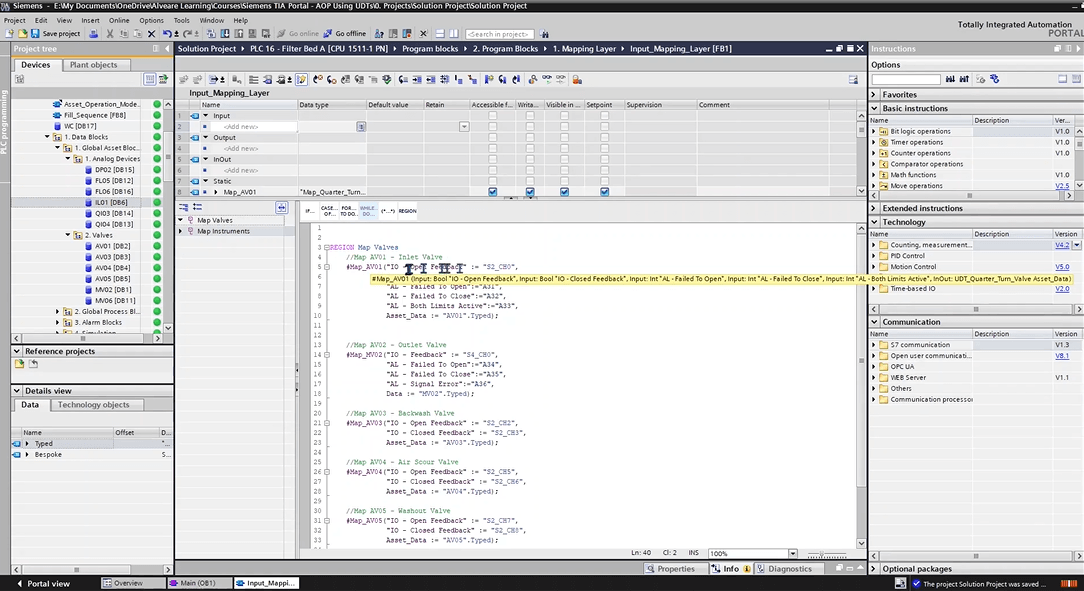Screen dimensions: 1084x591
Task: Toggle Accessible from HMI checkbox for Map_AV01
Action: [x=492, y=192]
